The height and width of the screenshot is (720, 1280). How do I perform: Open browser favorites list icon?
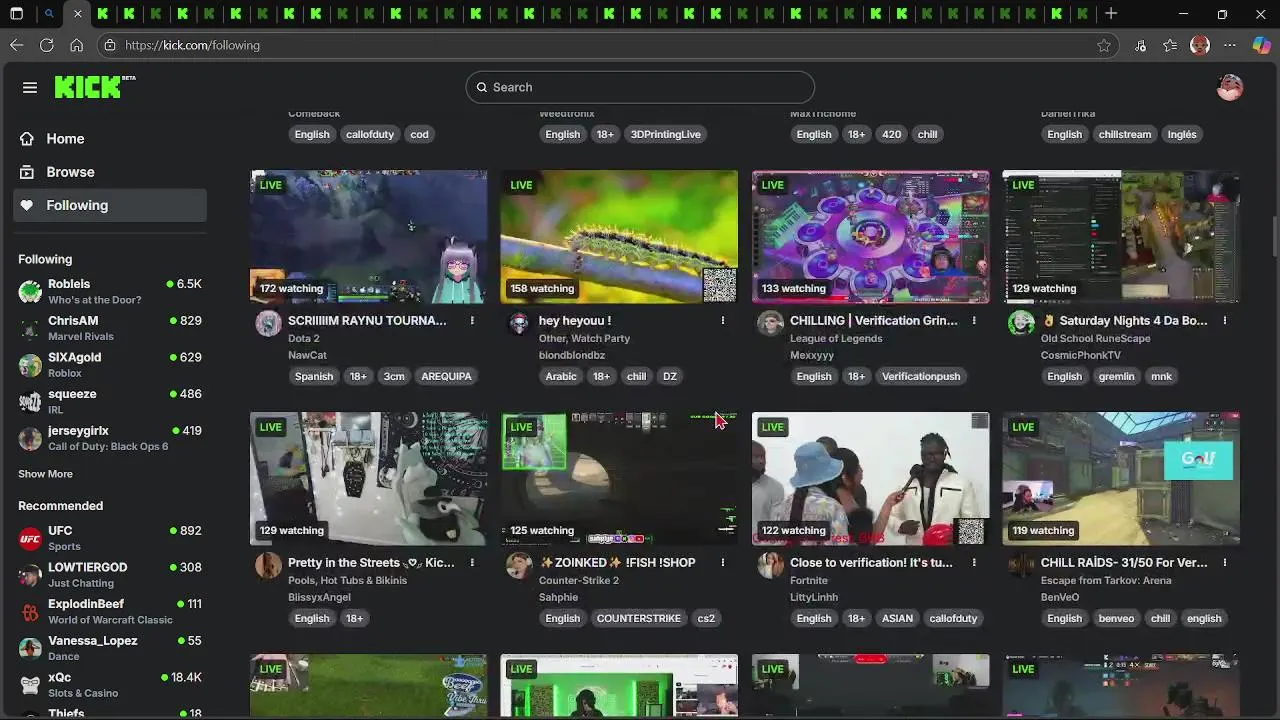coord(1170,45)
